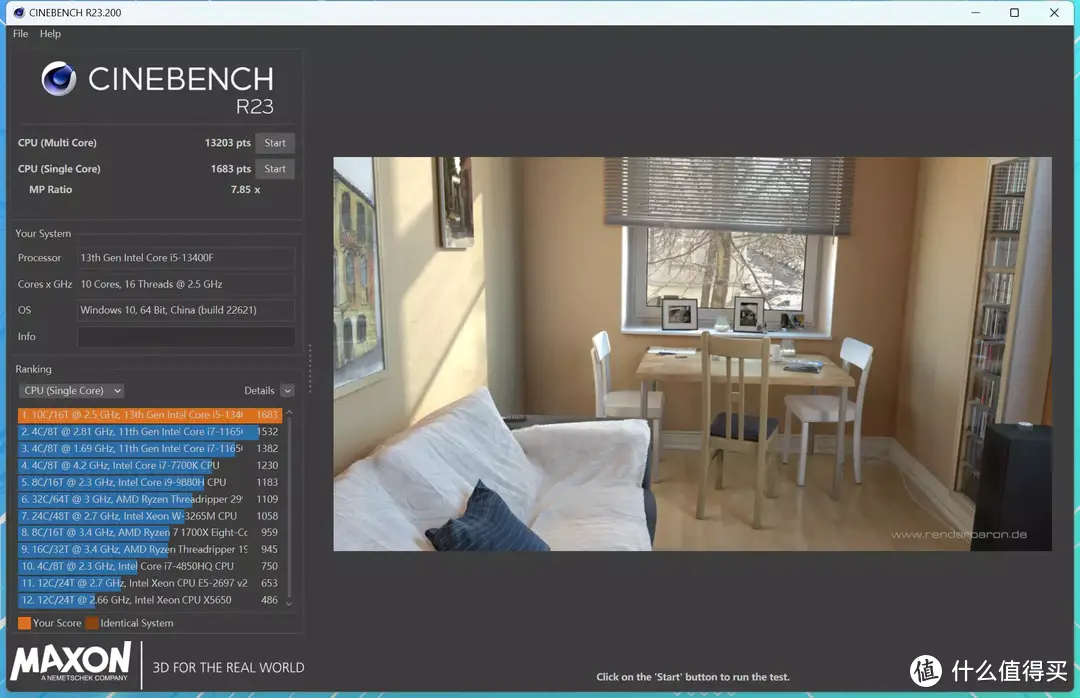Screen dimensions: 1080x698
Task: Click the 13203 pts multi core score
Action: (x=227, y=143)
